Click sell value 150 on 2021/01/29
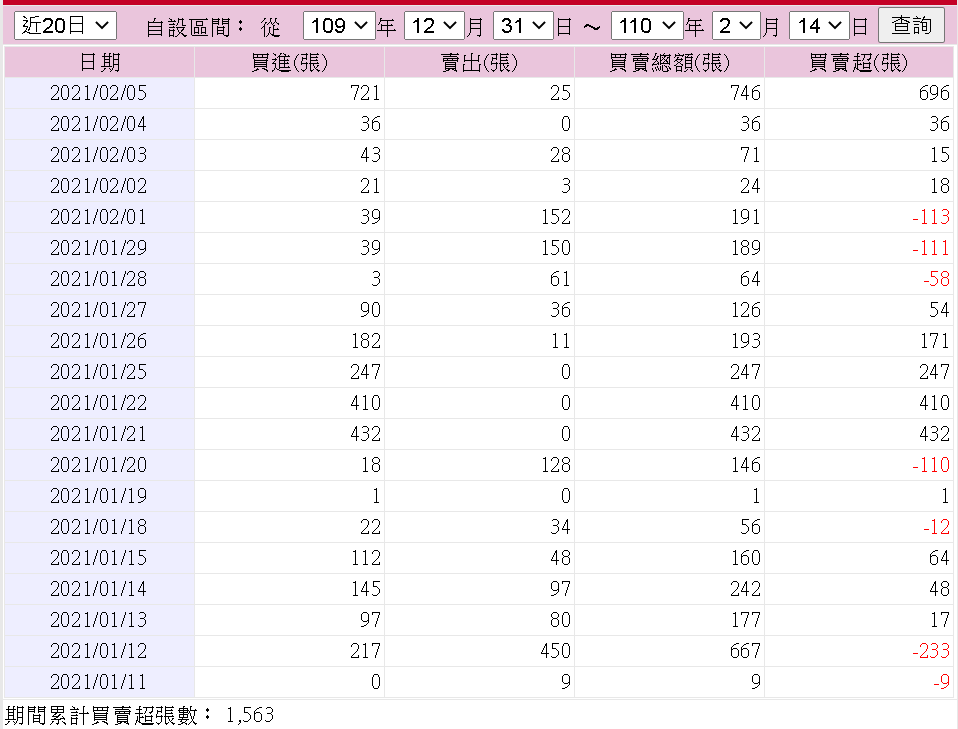The height and width of the screenshot is (729, 958). tap(555, 248)
